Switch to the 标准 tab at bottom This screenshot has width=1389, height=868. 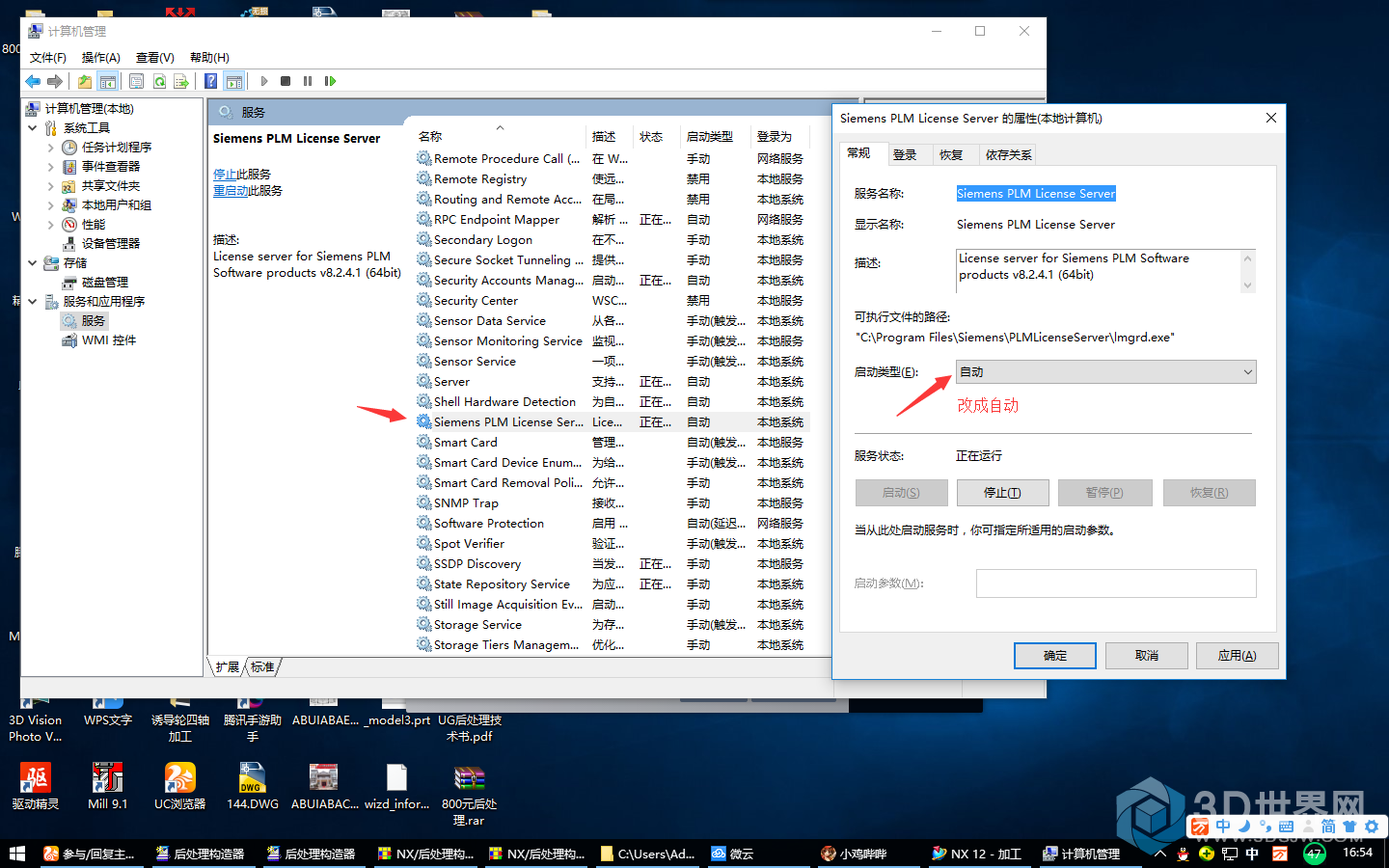point(262,667)
